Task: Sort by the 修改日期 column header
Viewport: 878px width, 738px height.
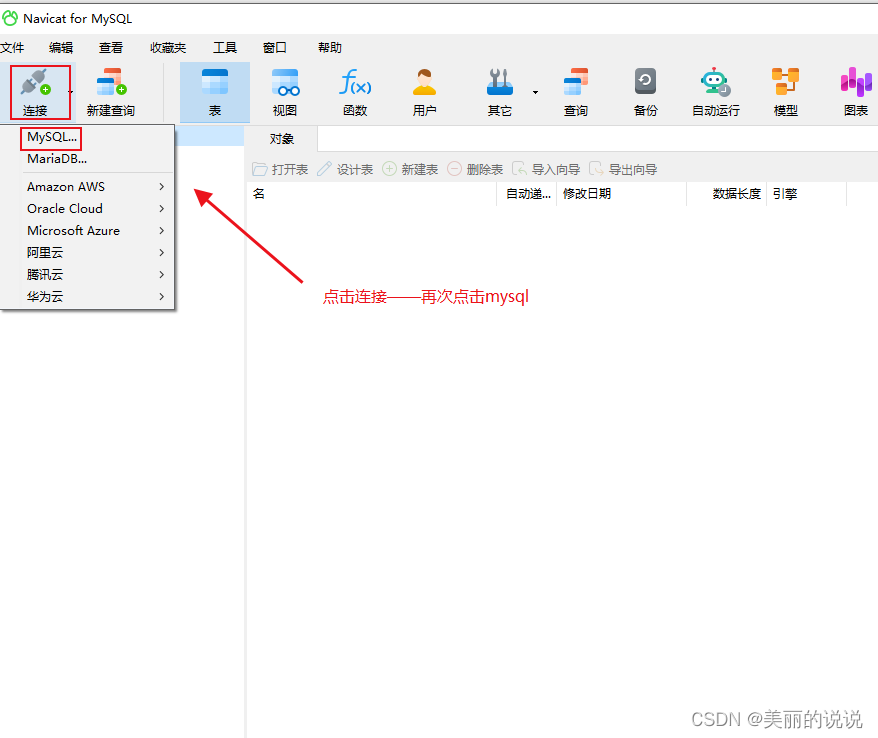Action: point(622,194)
